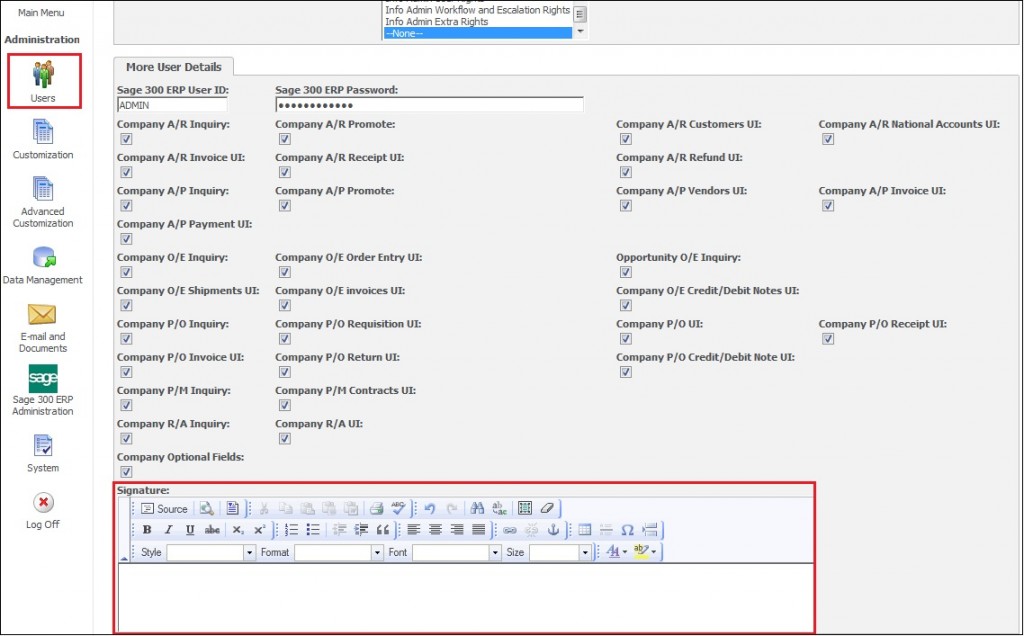
Task: Open the Font dropdown list
Action: pos(494,553)
